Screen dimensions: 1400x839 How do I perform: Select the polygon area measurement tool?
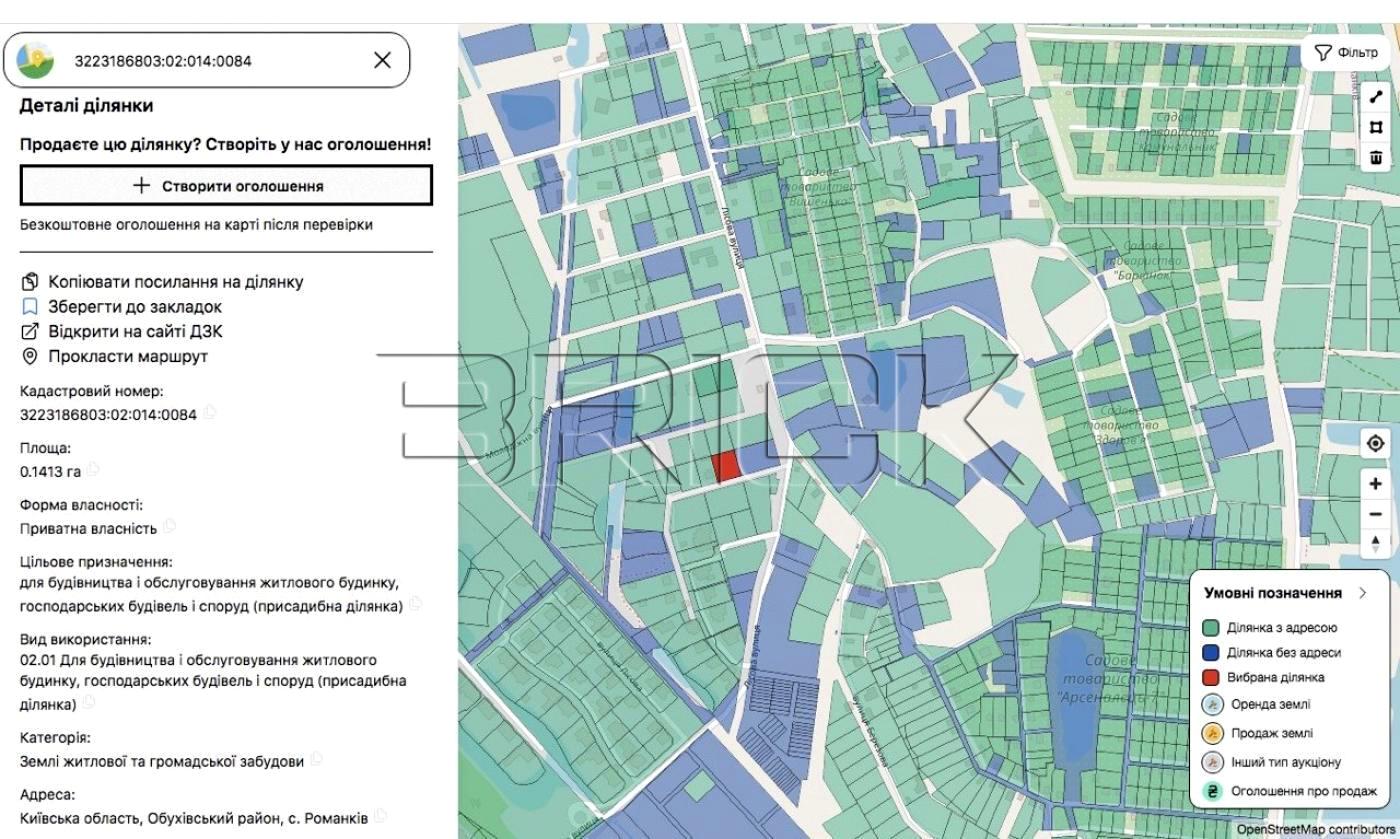[x=1376, y=127]
